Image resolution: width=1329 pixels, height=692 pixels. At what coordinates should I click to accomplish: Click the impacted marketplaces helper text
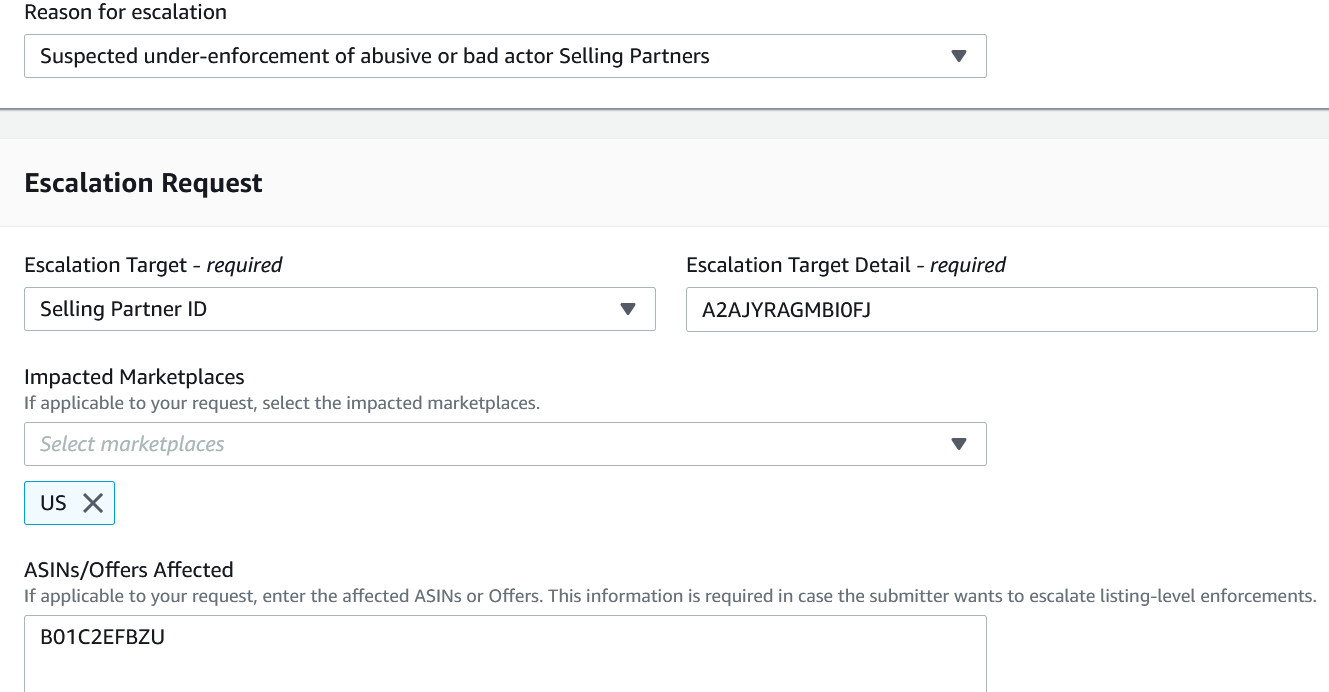pyautogui.click(x=281, y=404)
